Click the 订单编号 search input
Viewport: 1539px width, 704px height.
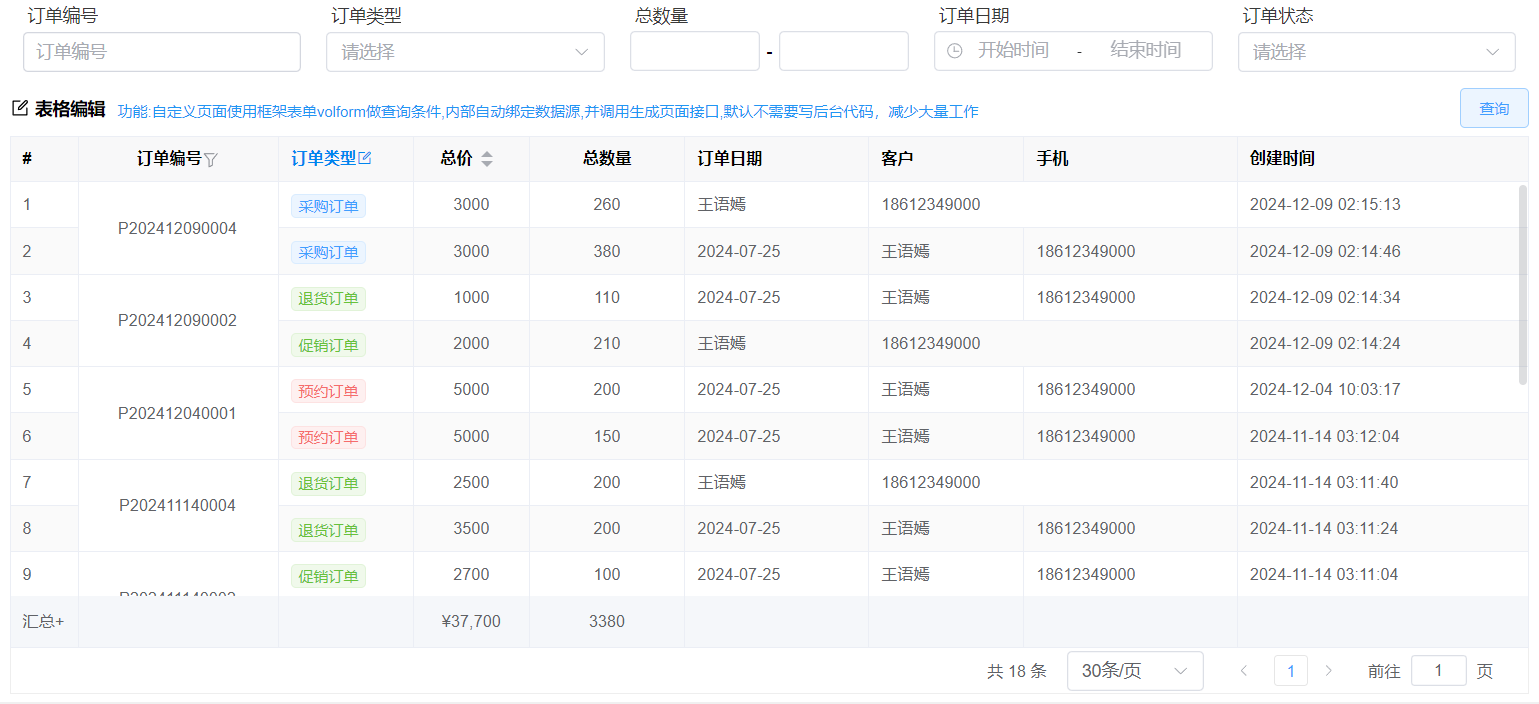[x=162, y=52]
